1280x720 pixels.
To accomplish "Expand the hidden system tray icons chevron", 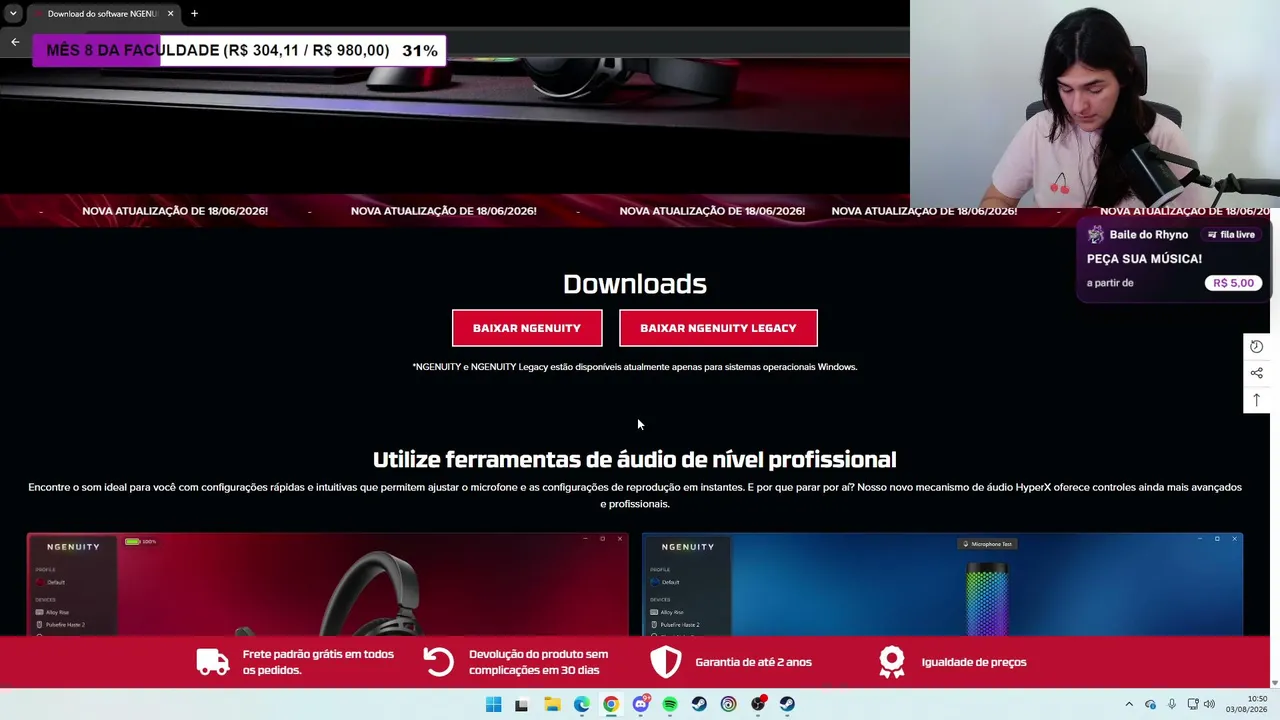I will pos(1129,704).
